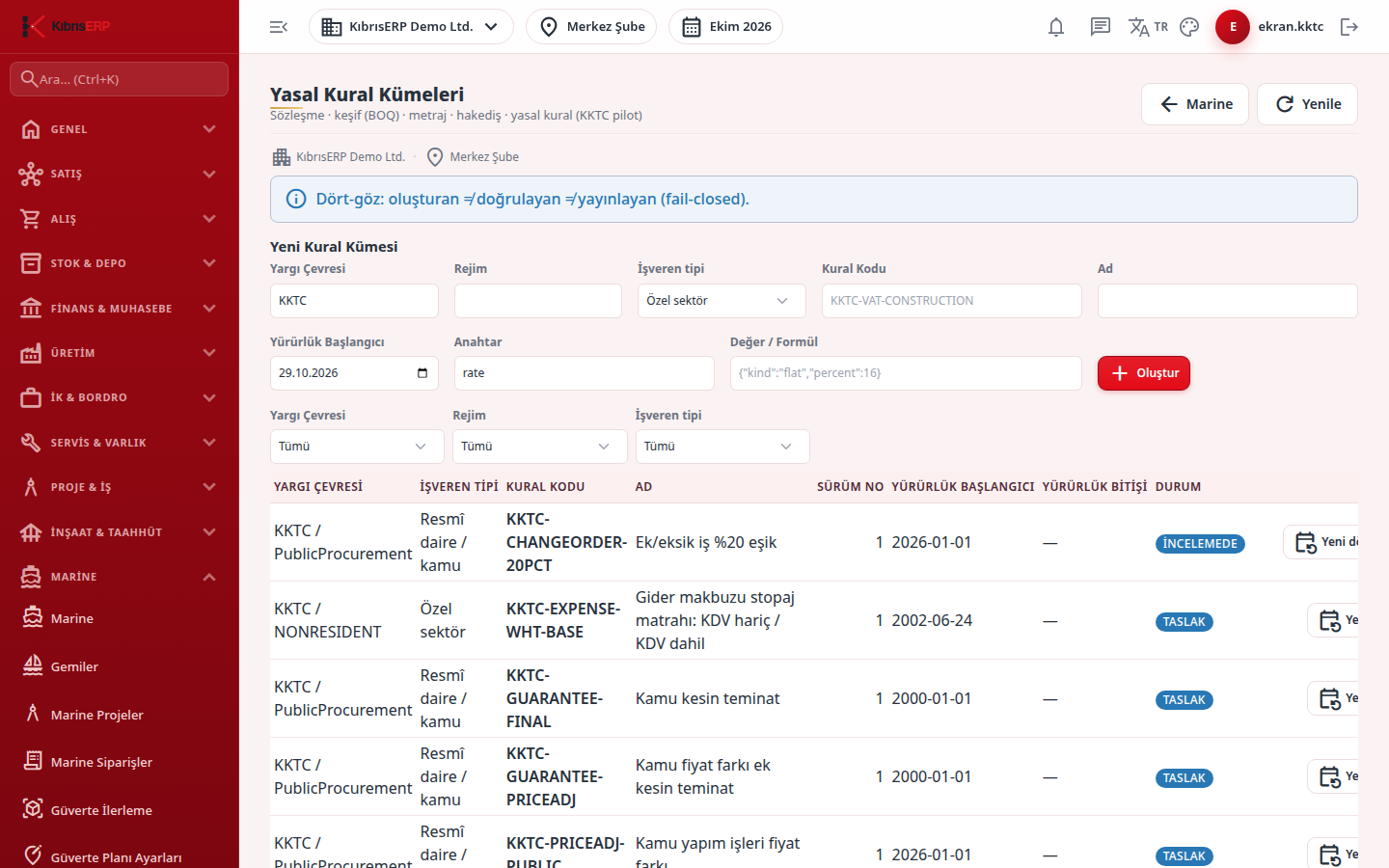Click the Yeni button in KKTC-CHANGEORDER-20PCT row
Viewport: 1389px width, 868px height.
(x=1321, y=542)
